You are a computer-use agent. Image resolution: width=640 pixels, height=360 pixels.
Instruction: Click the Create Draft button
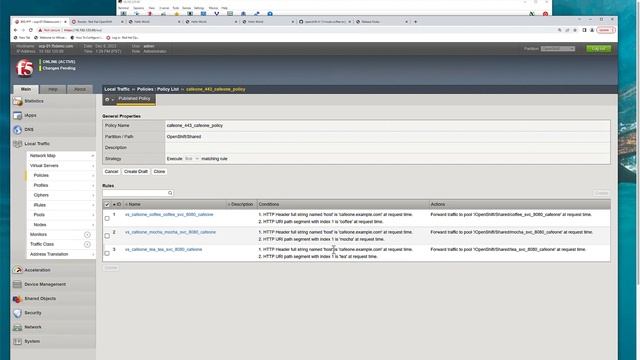point(136,172)
